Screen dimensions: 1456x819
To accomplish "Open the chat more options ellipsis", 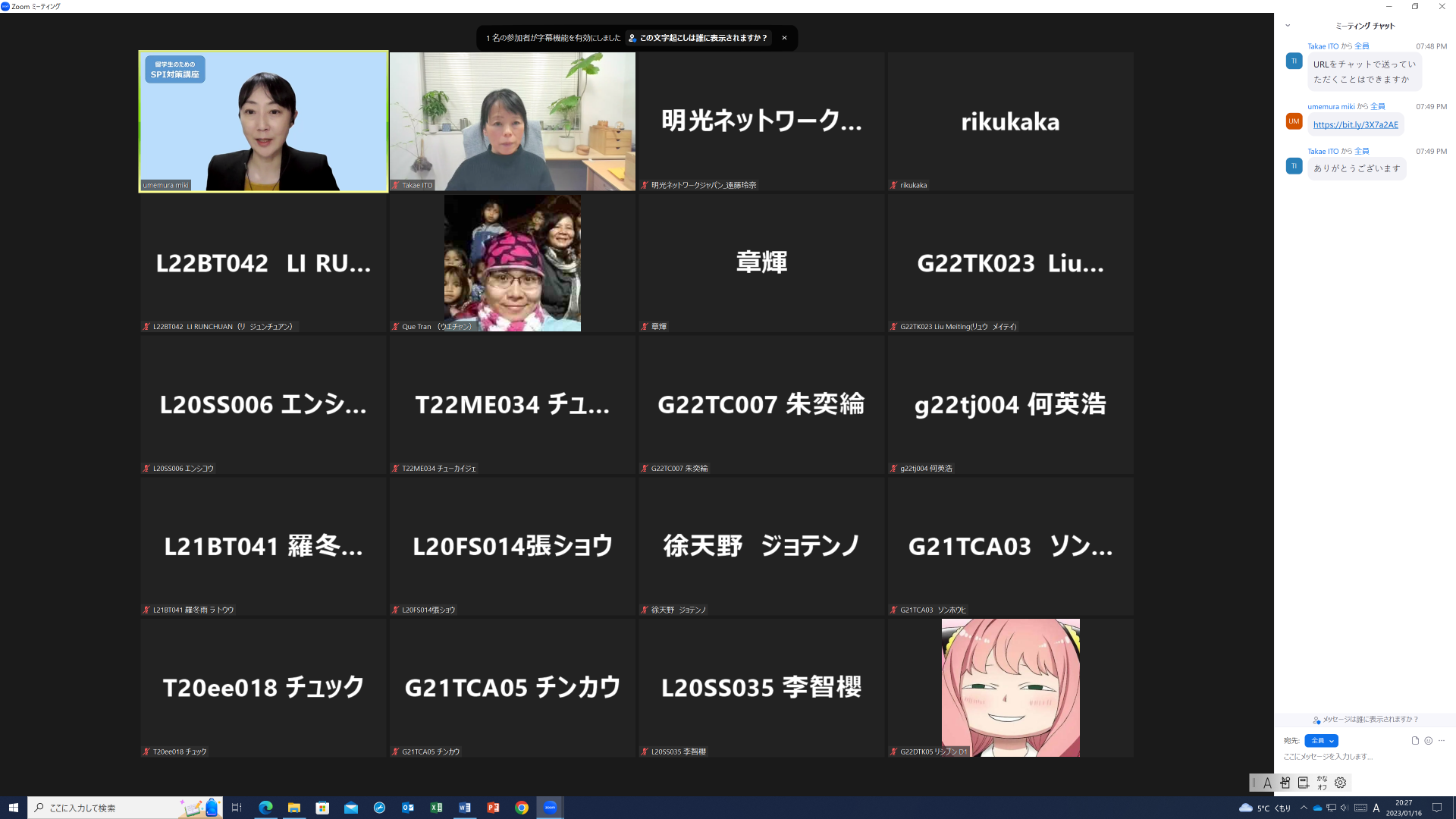I will [1442, 741].
